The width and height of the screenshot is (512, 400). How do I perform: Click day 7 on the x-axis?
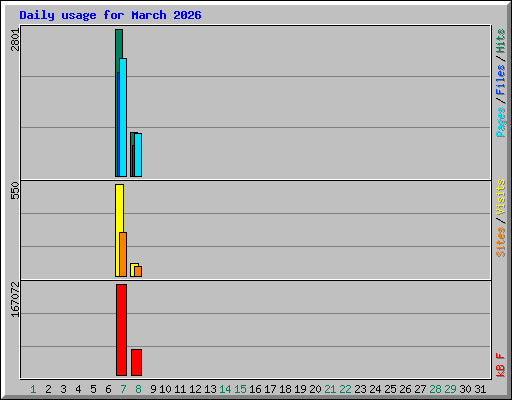tap(123, 389)
